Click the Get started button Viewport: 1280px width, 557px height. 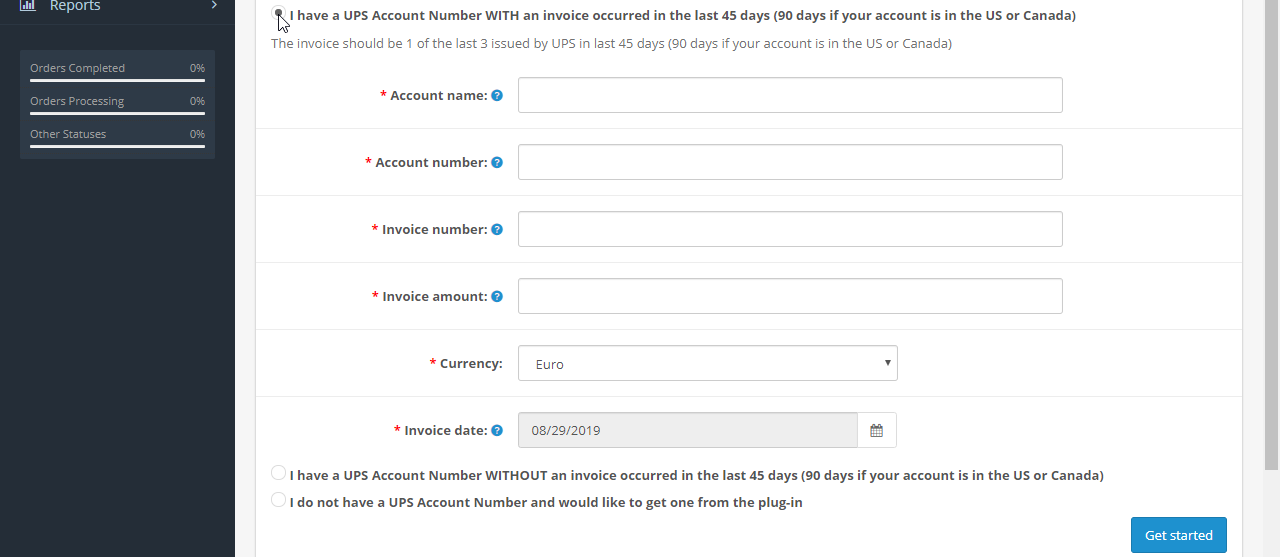pyautogui.click(x=1179, y=535)
